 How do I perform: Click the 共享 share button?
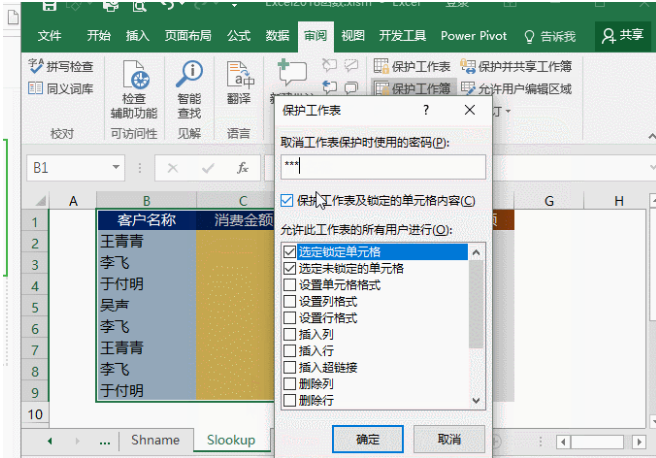pyautogui.click(x=623, y=36)
